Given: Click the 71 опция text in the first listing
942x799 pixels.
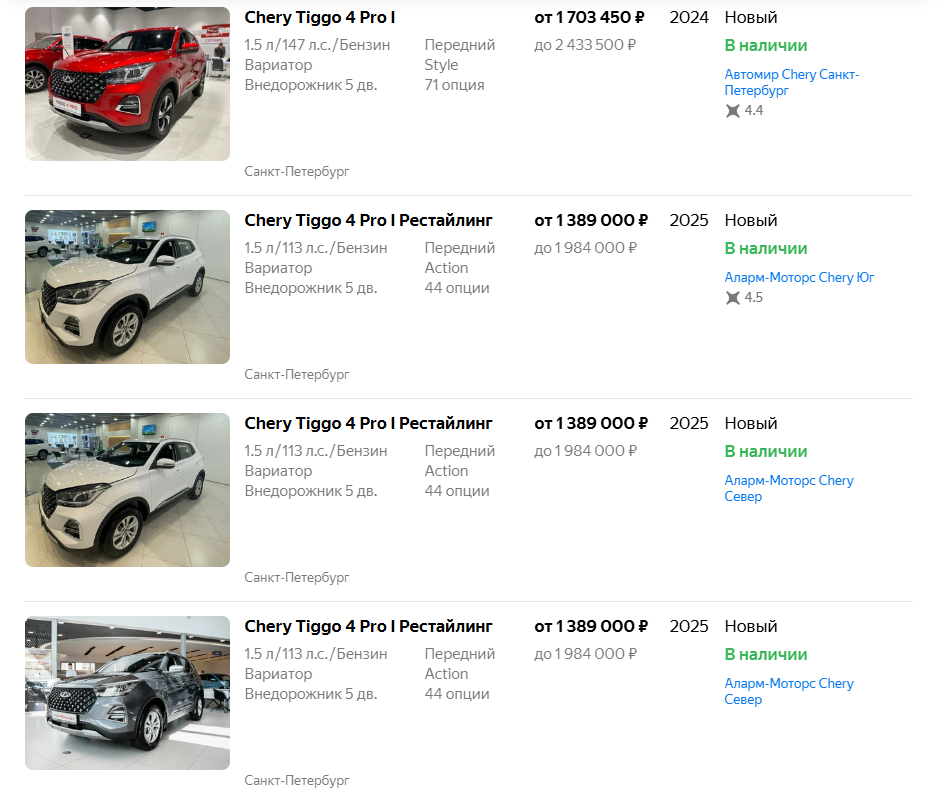Looking at the screenshot, I should (454, 85).
